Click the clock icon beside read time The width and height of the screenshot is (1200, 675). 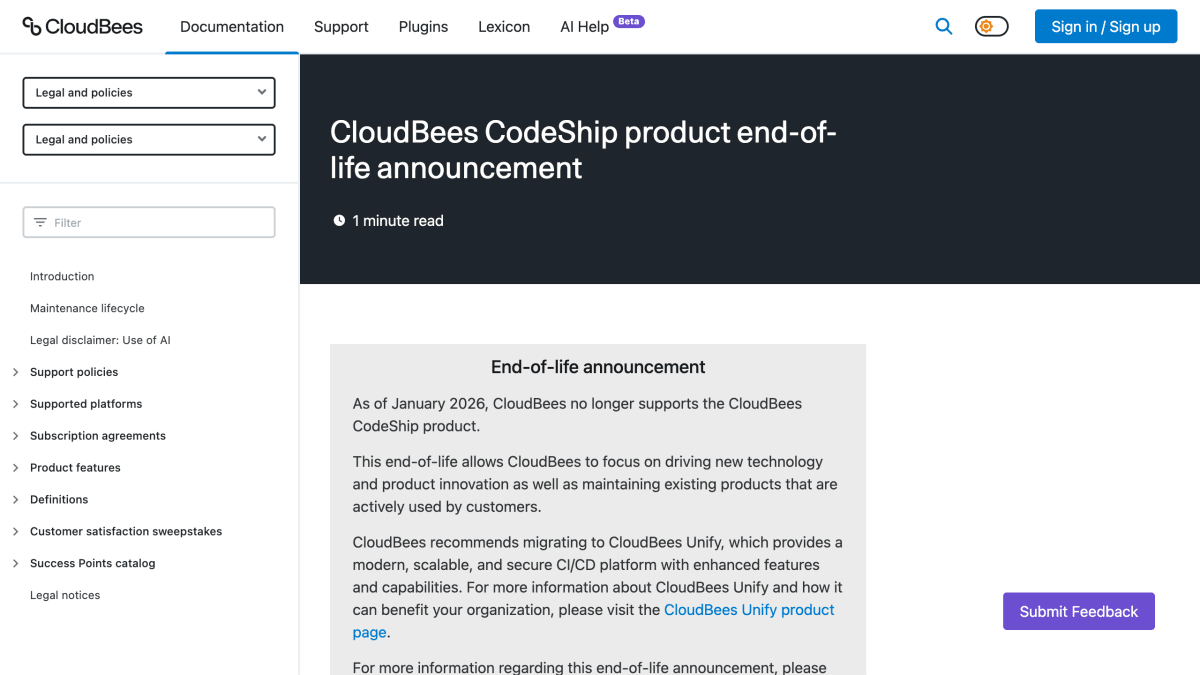point(339,220)
